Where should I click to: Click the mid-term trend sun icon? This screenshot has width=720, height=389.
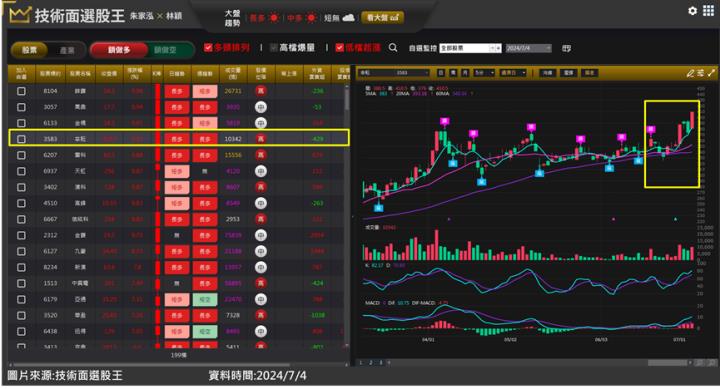coord(311,18)
